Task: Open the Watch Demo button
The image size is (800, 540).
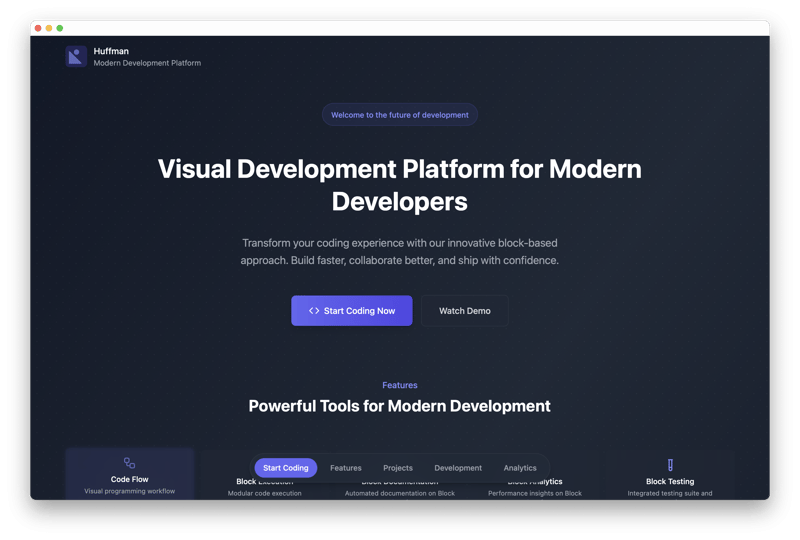Action: point(464,311)
